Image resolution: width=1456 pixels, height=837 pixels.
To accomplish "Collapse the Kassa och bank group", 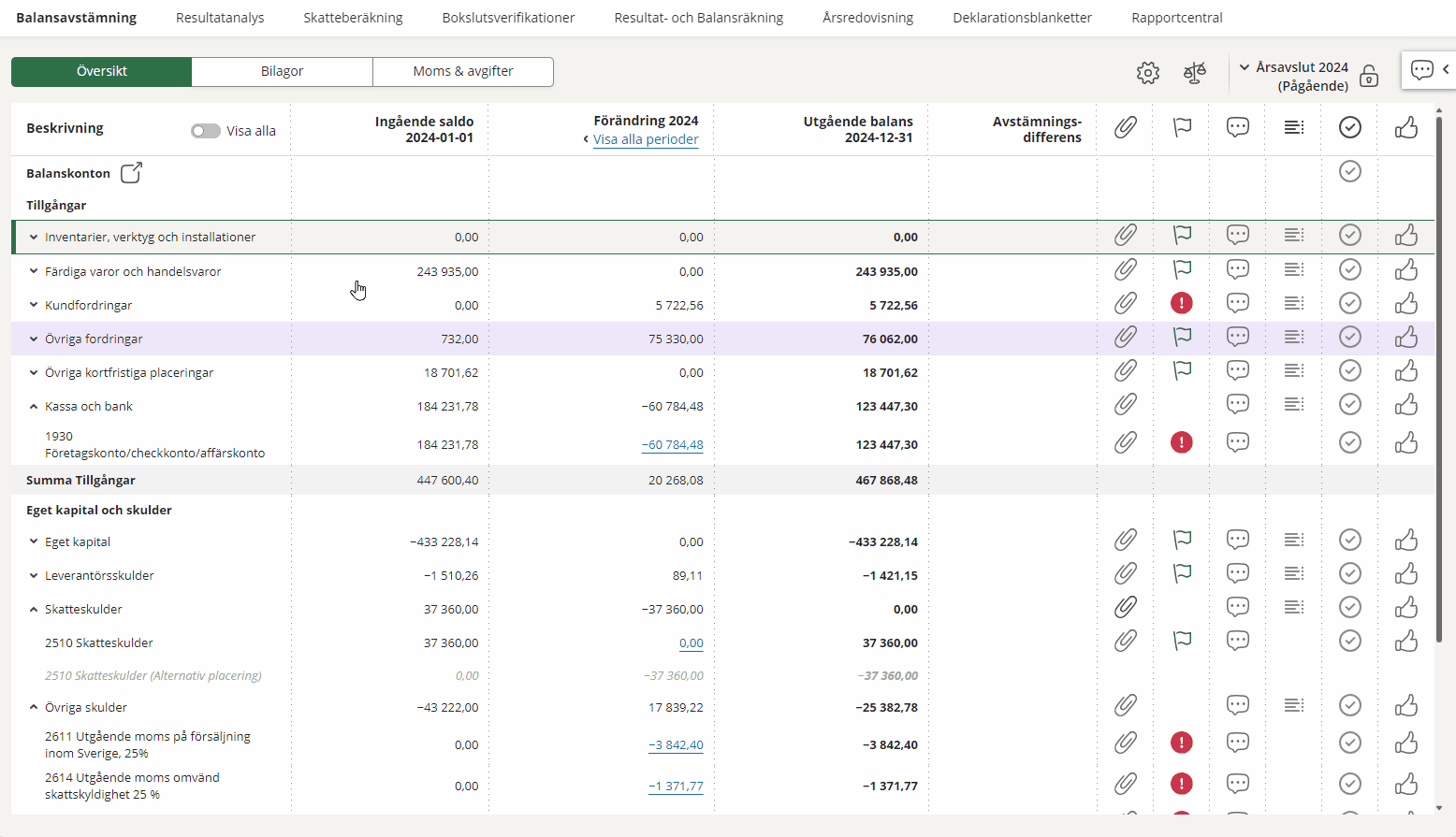I will [34, 407].
